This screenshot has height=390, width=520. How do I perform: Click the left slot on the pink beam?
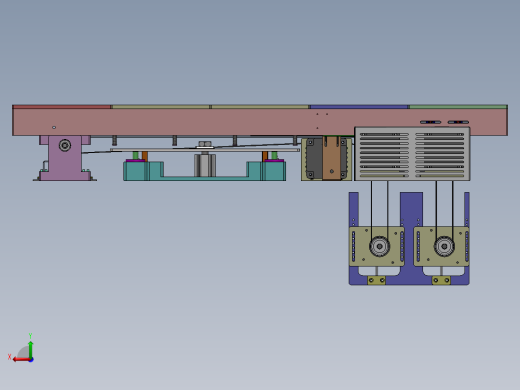click(x=430, y=122)
